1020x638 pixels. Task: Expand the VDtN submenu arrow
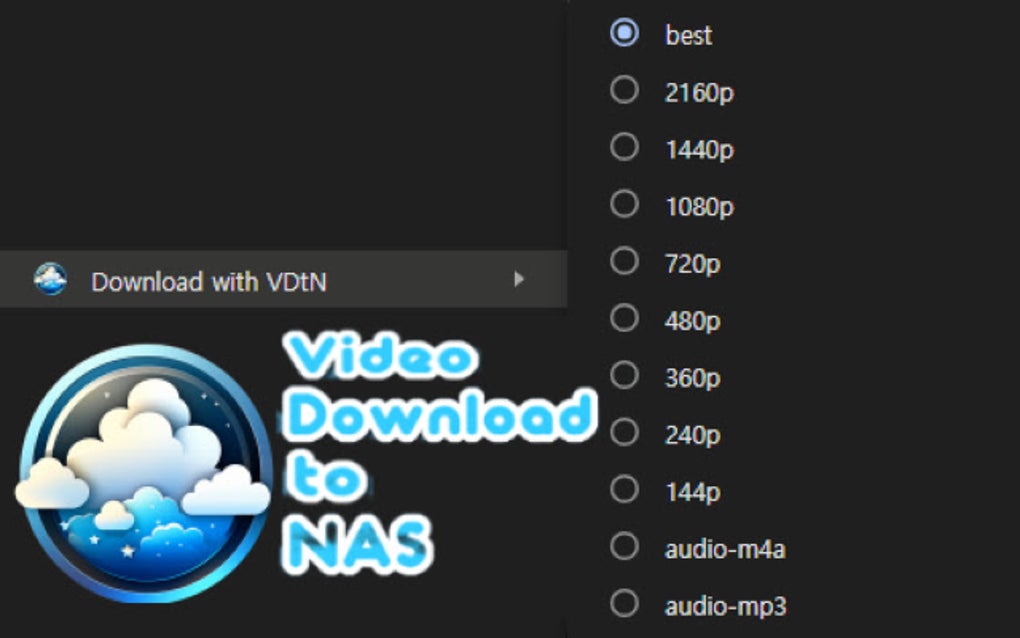click(x=519, y=281)
